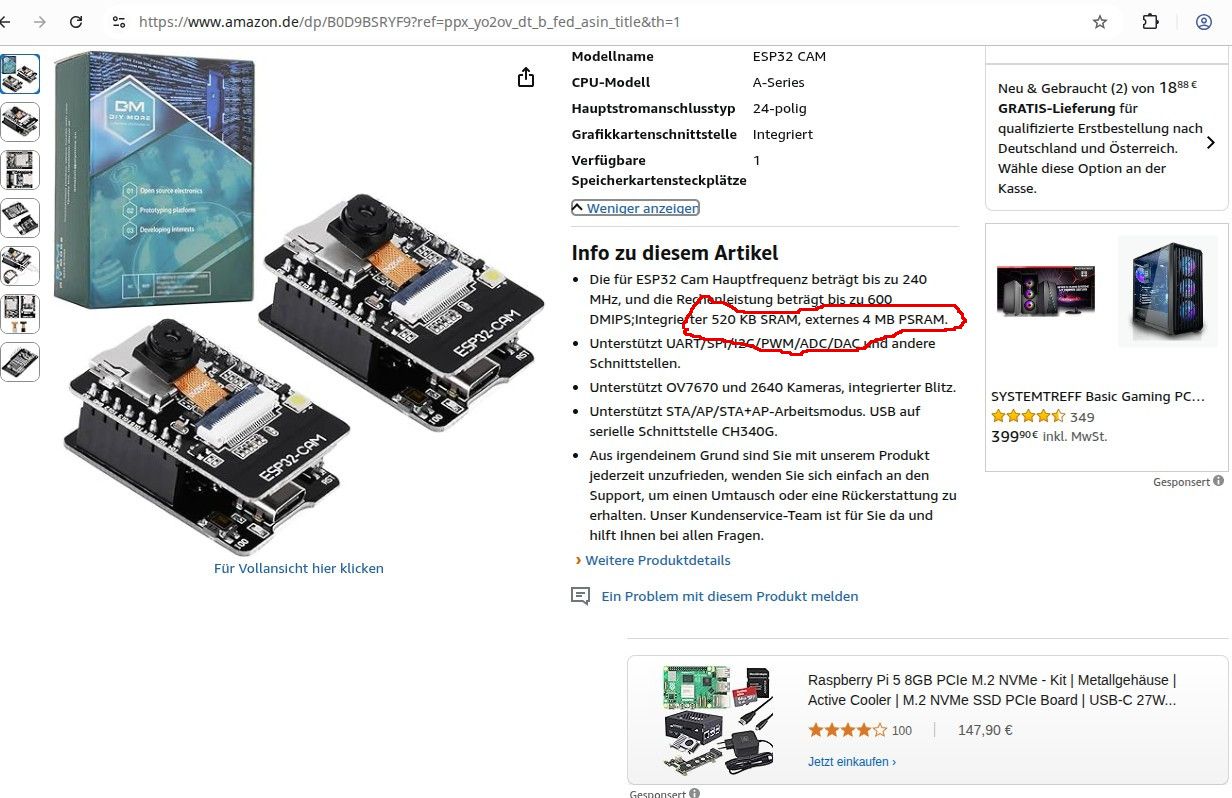Screen dimensions: 1232x798
Task: Open the Neu & Gebraucht offers chevron
Action: [x=1211, y=142]
